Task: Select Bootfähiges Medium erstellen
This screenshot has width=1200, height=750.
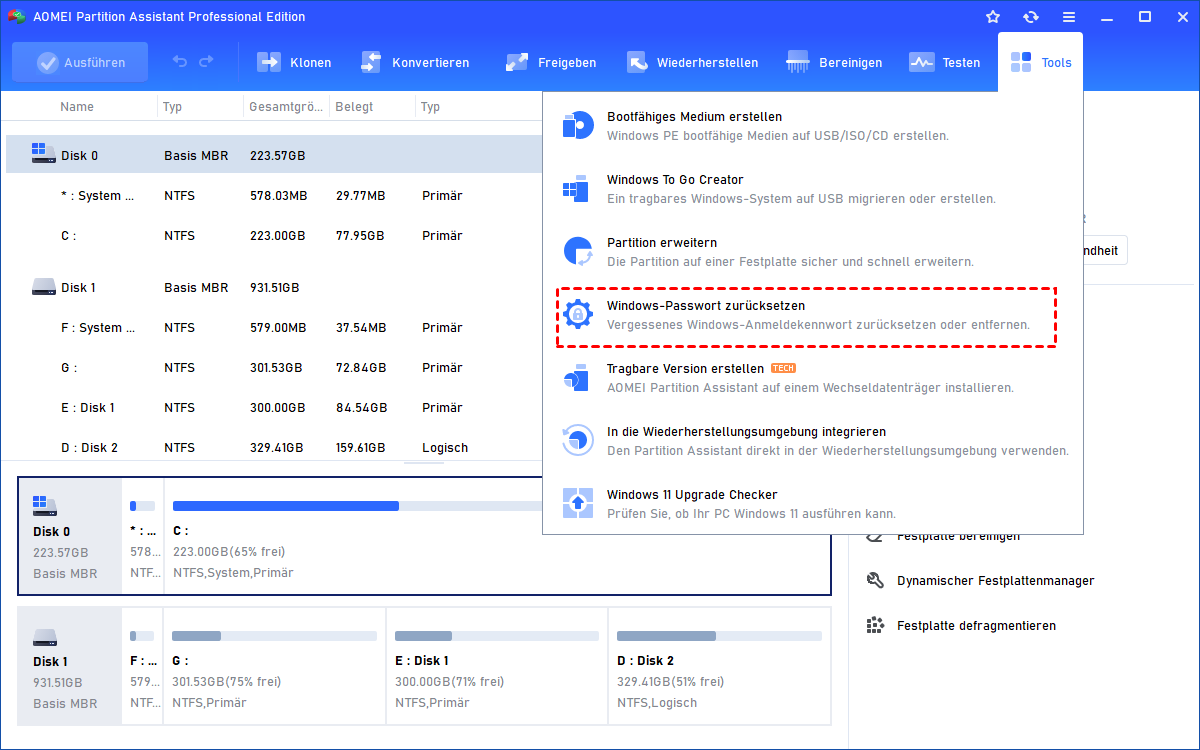Action: [812, 126]
